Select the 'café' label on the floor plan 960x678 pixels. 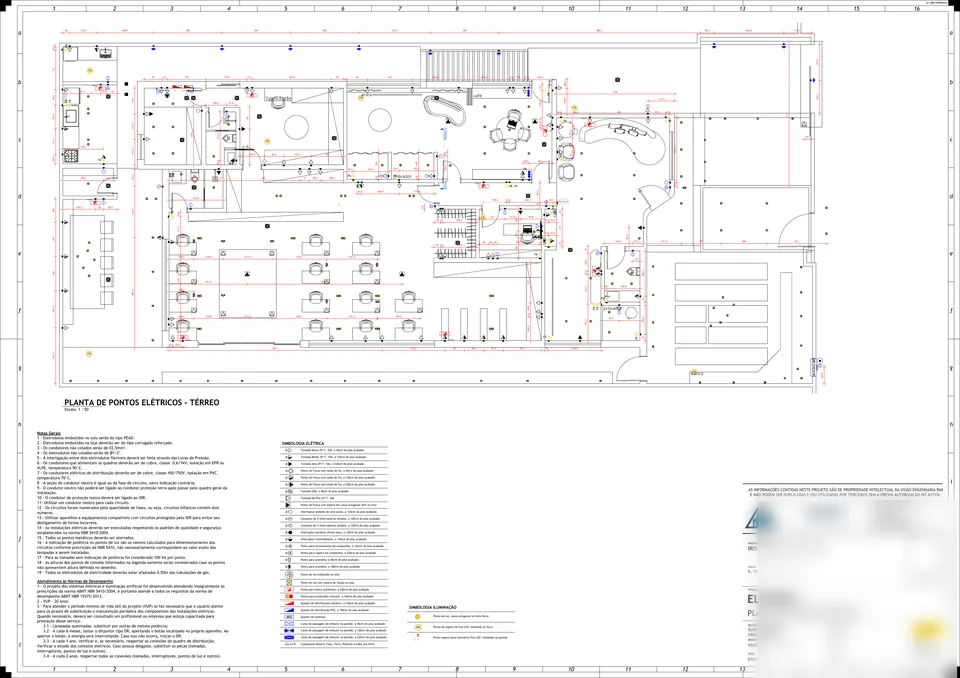478,96
